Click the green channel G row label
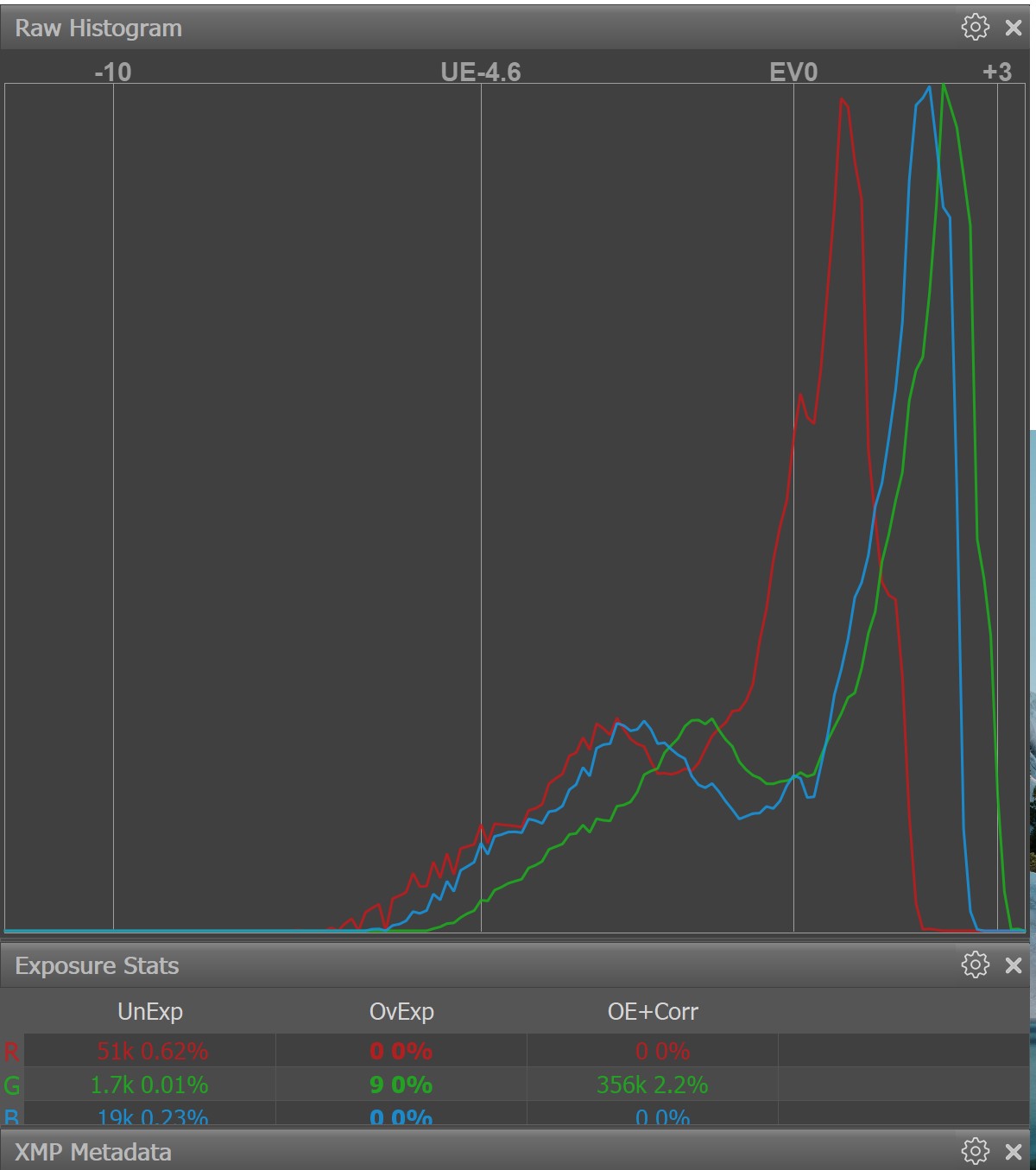This screenshot has width=1036, height=1170. (x=11, y=1085)
